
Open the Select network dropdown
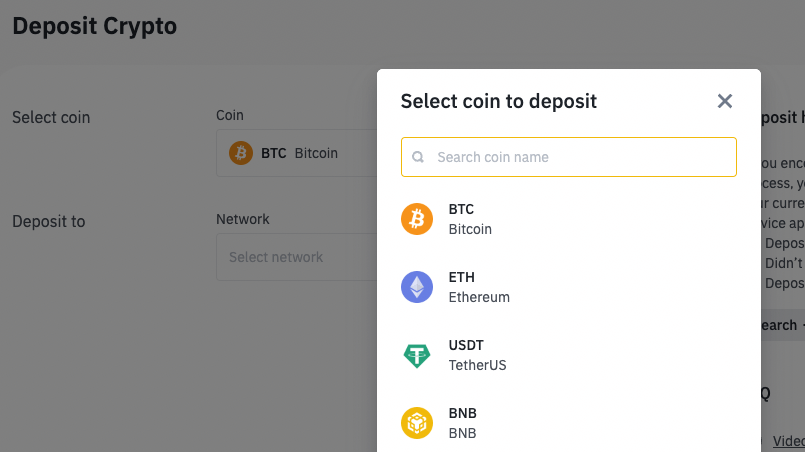pyautogui.click(x=297, y=257)
